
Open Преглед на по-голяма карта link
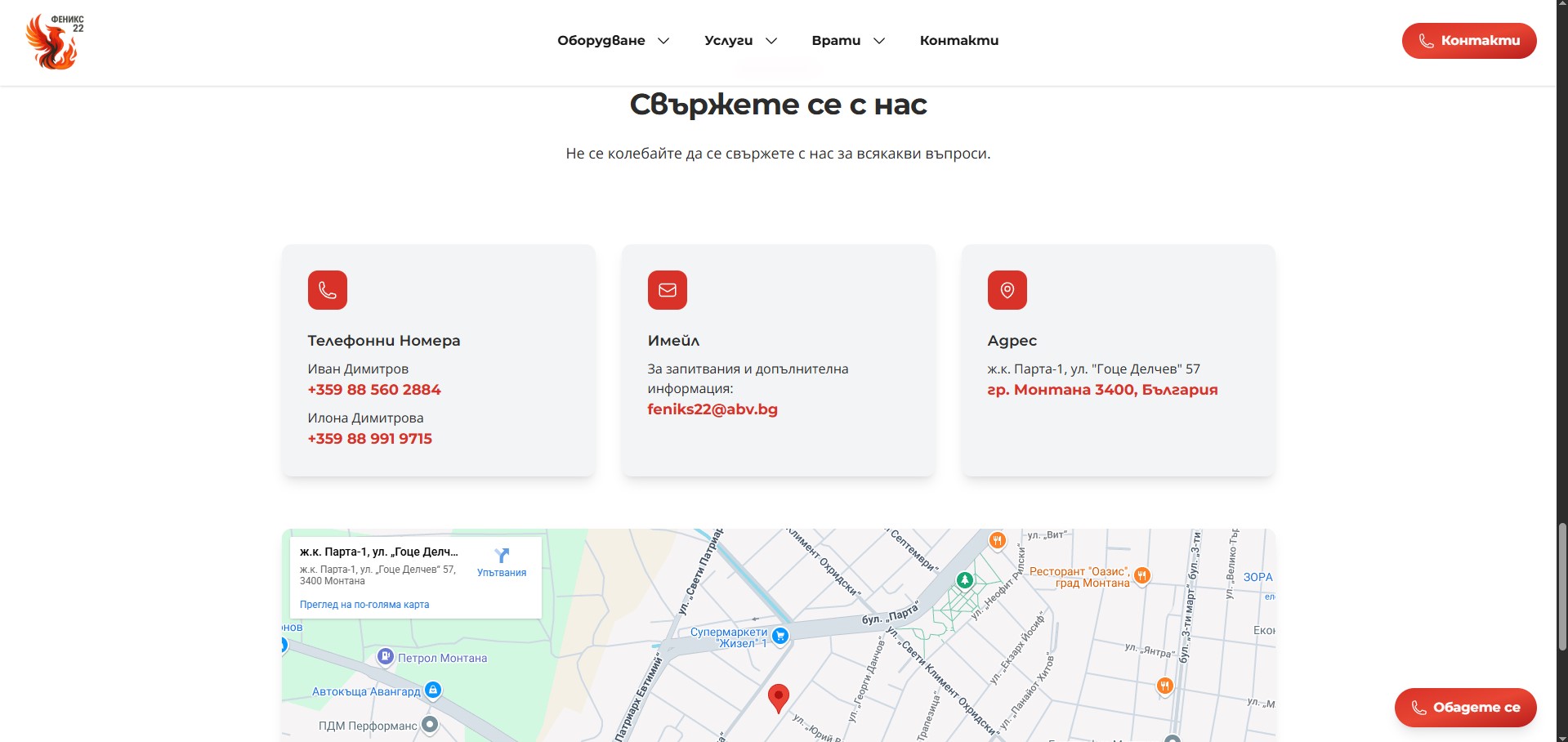point(363,604)
